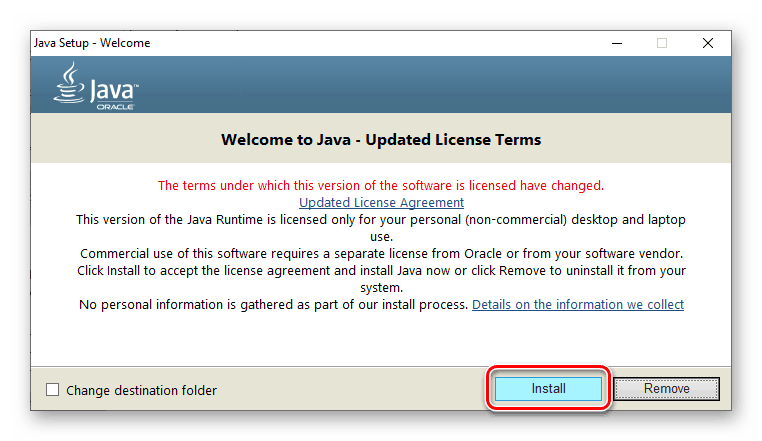The width and height of the screenshot is (762, 441).
Task: Click the Remove button
Action: point(666,388)
